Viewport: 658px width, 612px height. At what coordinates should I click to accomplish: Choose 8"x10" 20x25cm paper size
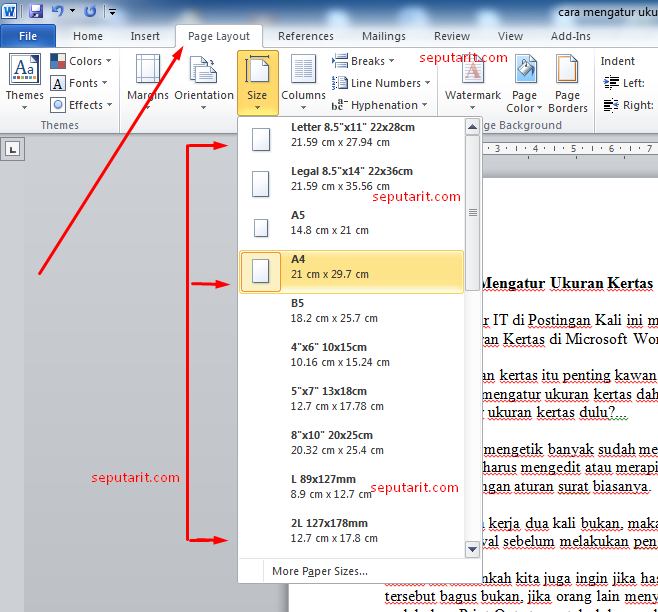tap(352, 447)
